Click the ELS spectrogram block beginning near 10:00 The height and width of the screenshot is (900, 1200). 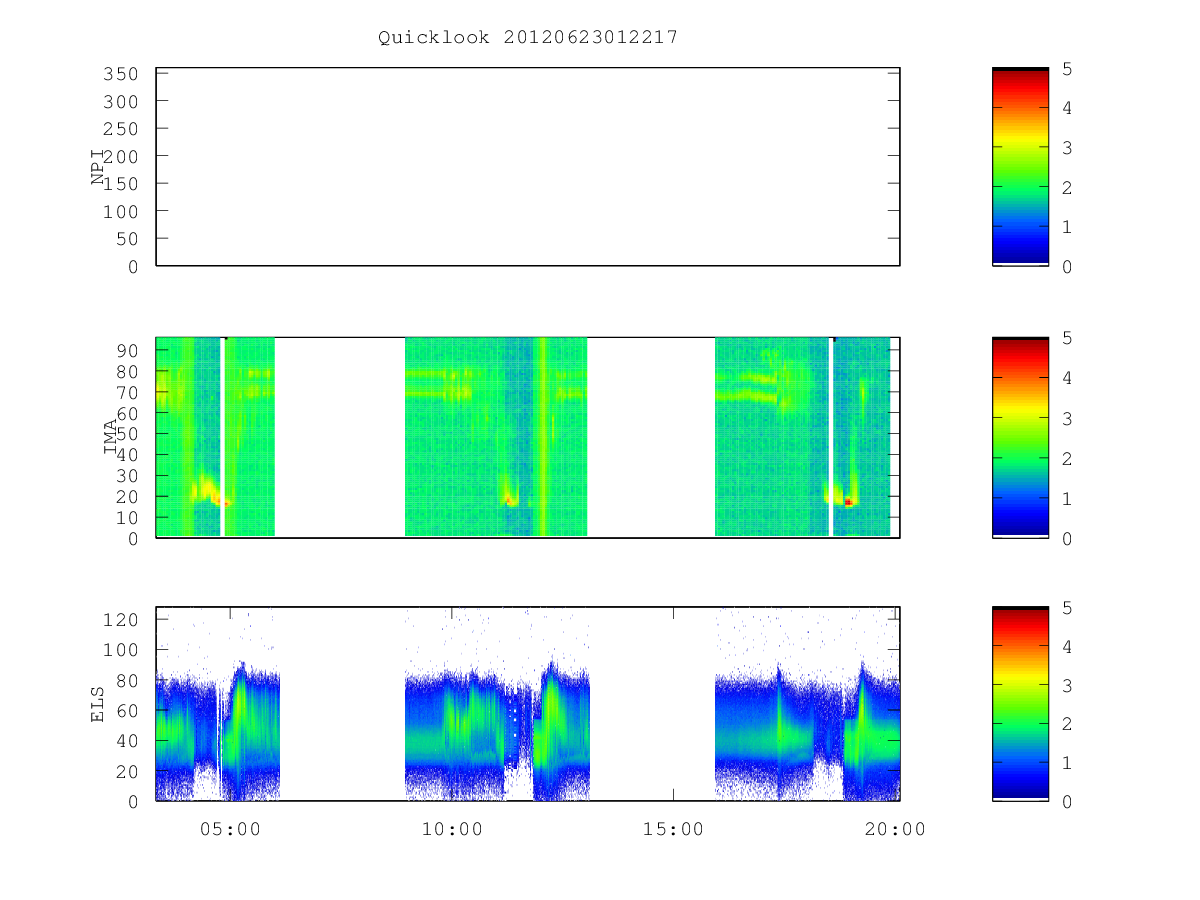coord(497,730)
